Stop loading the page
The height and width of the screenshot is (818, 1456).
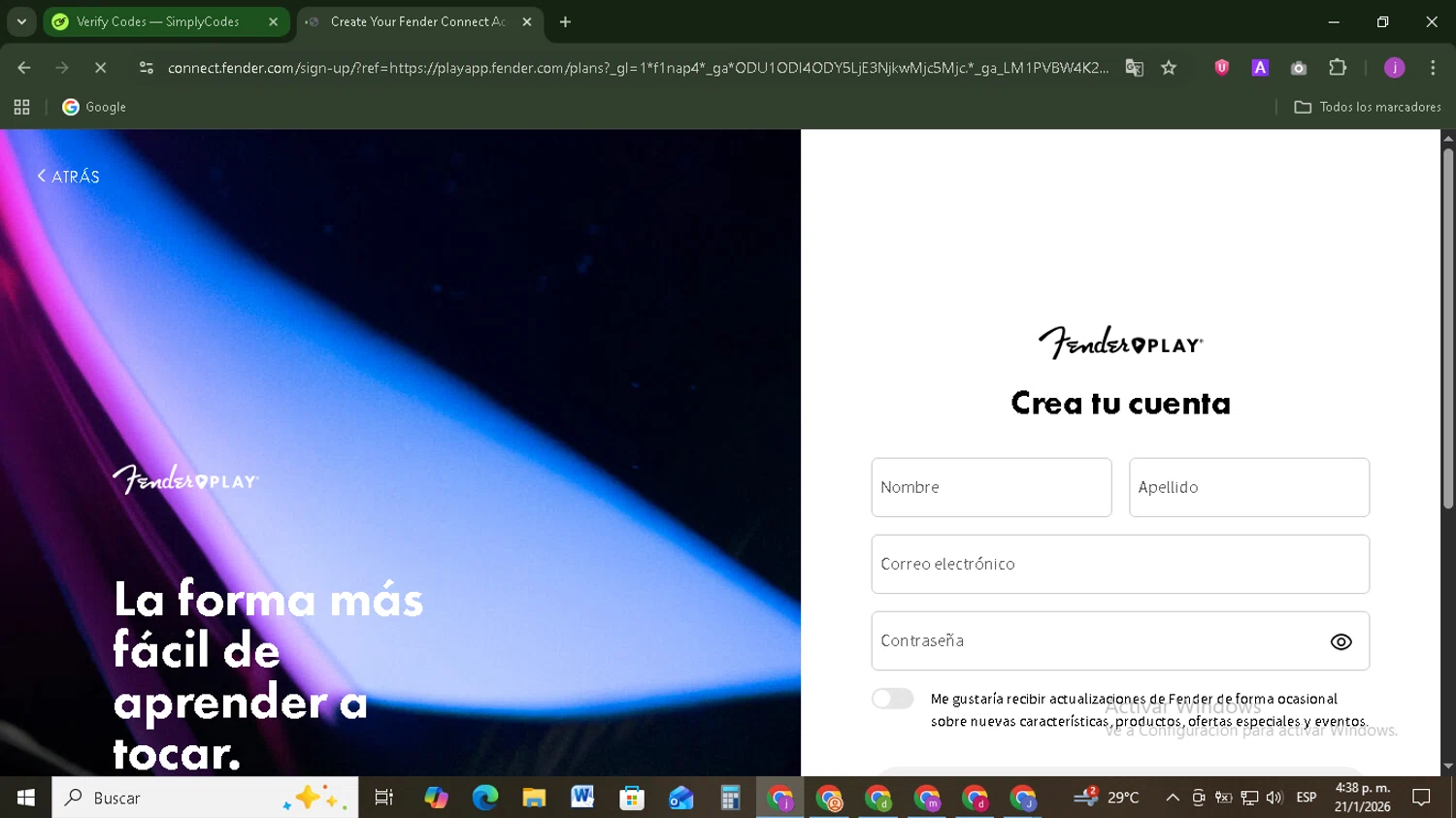[100, 68]
